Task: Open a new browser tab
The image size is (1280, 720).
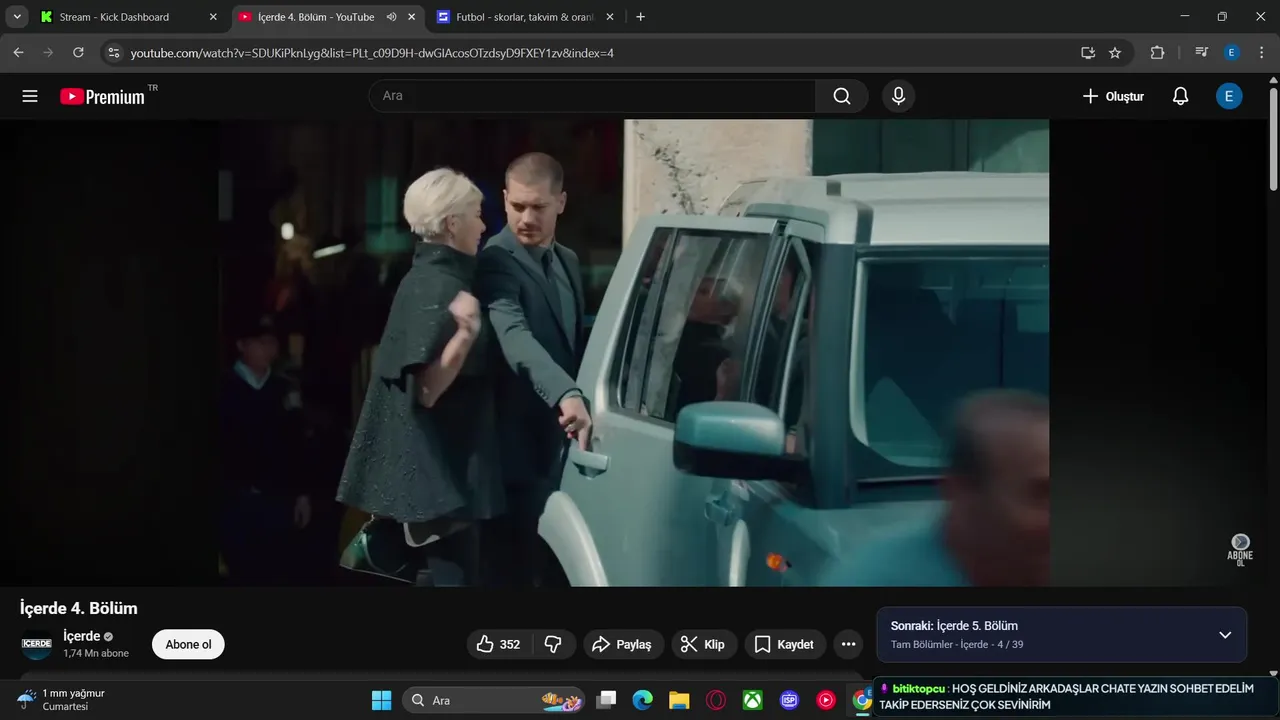Action: [640, 17]
